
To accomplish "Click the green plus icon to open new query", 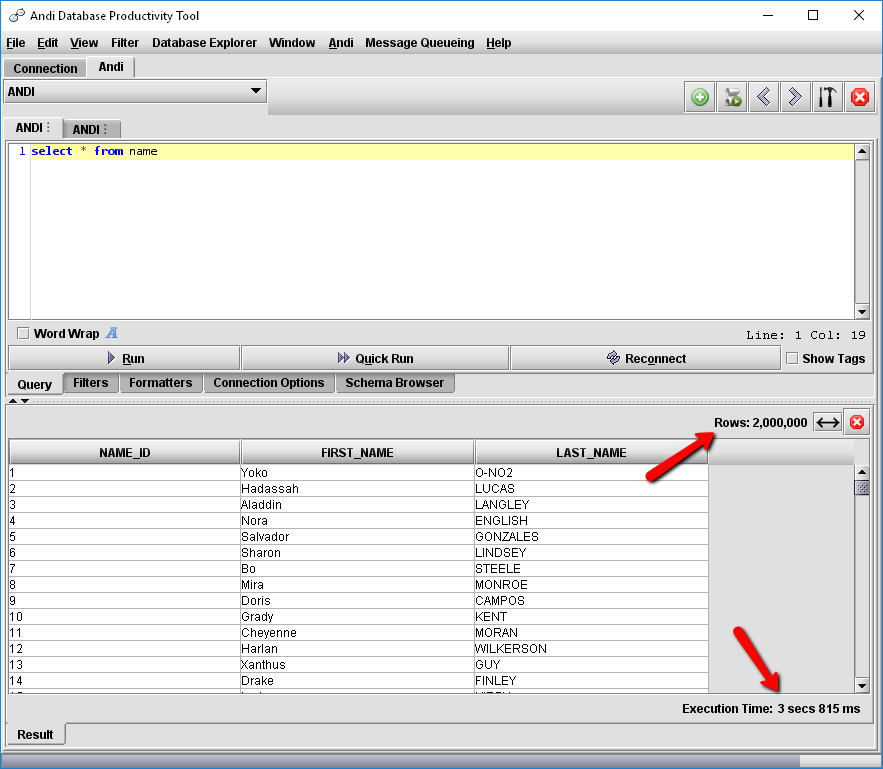I will 700,97.
